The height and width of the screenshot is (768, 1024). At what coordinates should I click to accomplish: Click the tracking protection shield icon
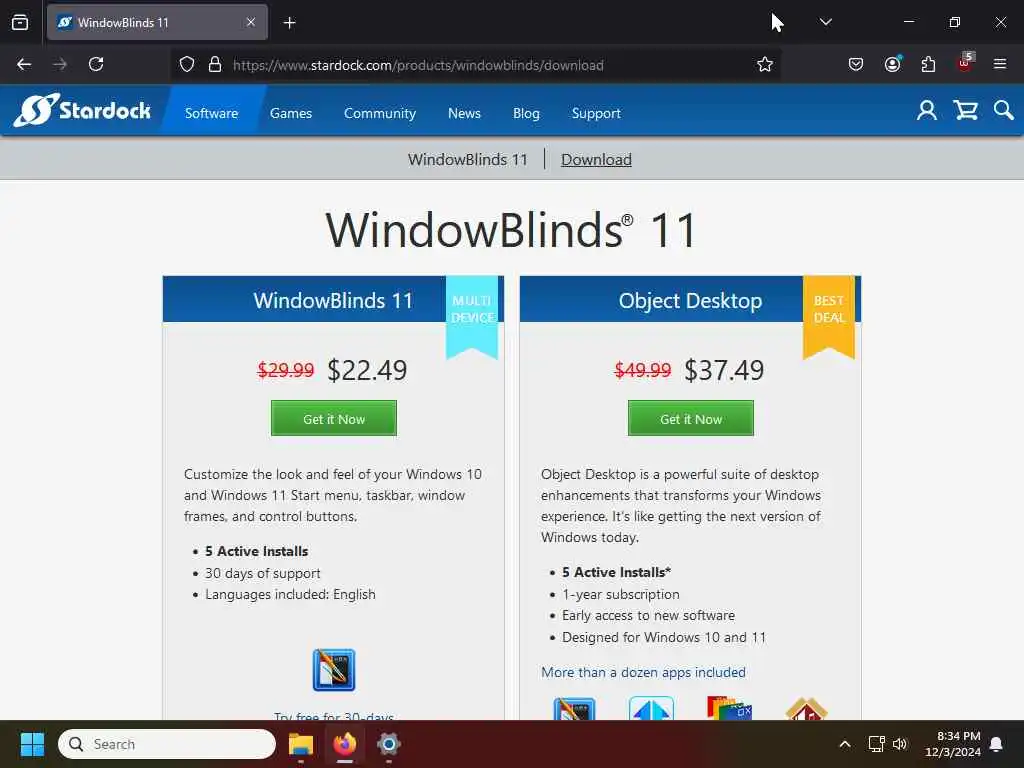187,64
